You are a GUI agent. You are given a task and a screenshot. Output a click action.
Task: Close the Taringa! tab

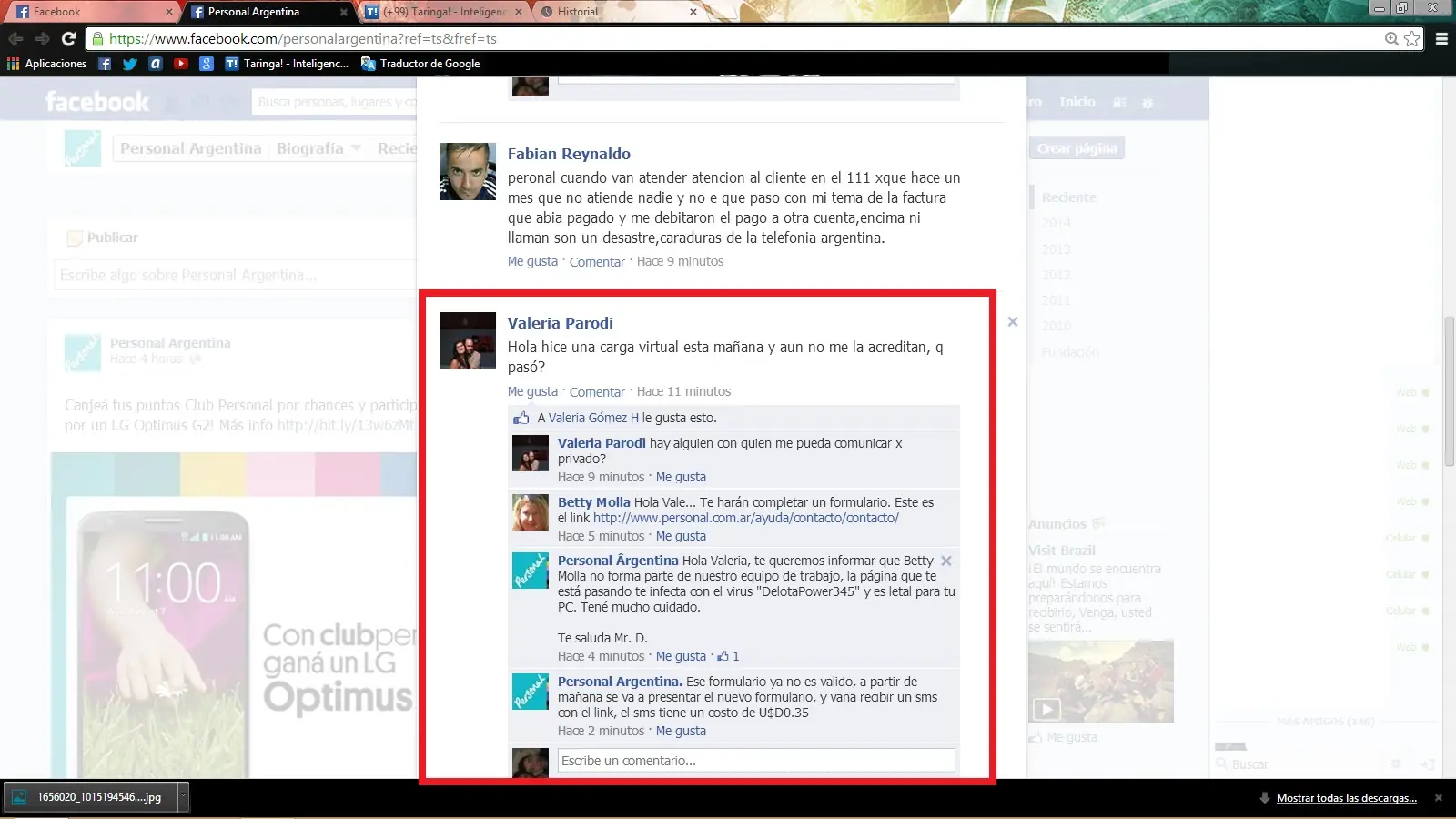click(x=519, y=12)
